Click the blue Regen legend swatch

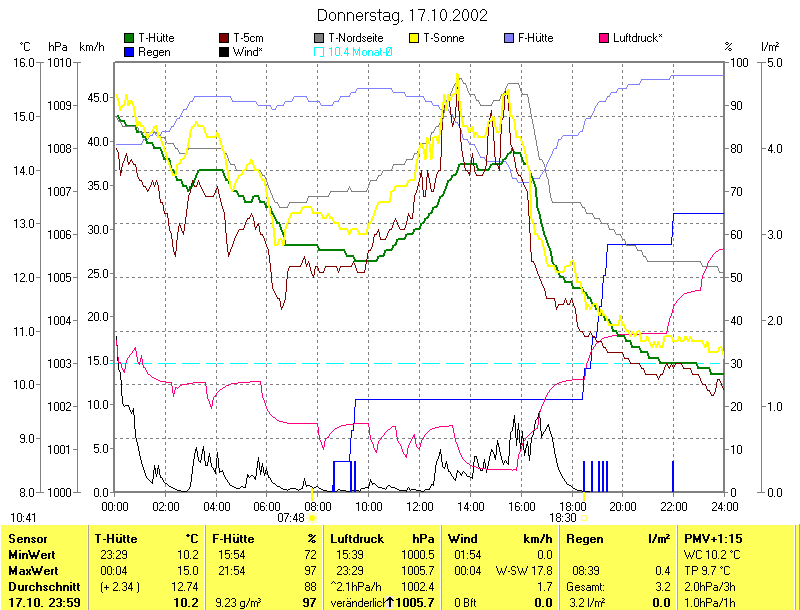point(129,51)
